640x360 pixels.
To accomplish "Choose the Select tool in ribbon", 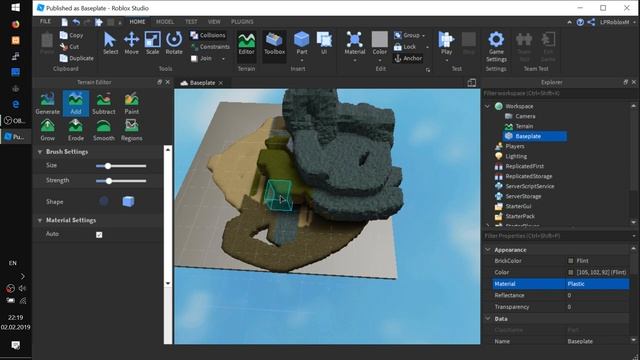I will tap(110, 43).
